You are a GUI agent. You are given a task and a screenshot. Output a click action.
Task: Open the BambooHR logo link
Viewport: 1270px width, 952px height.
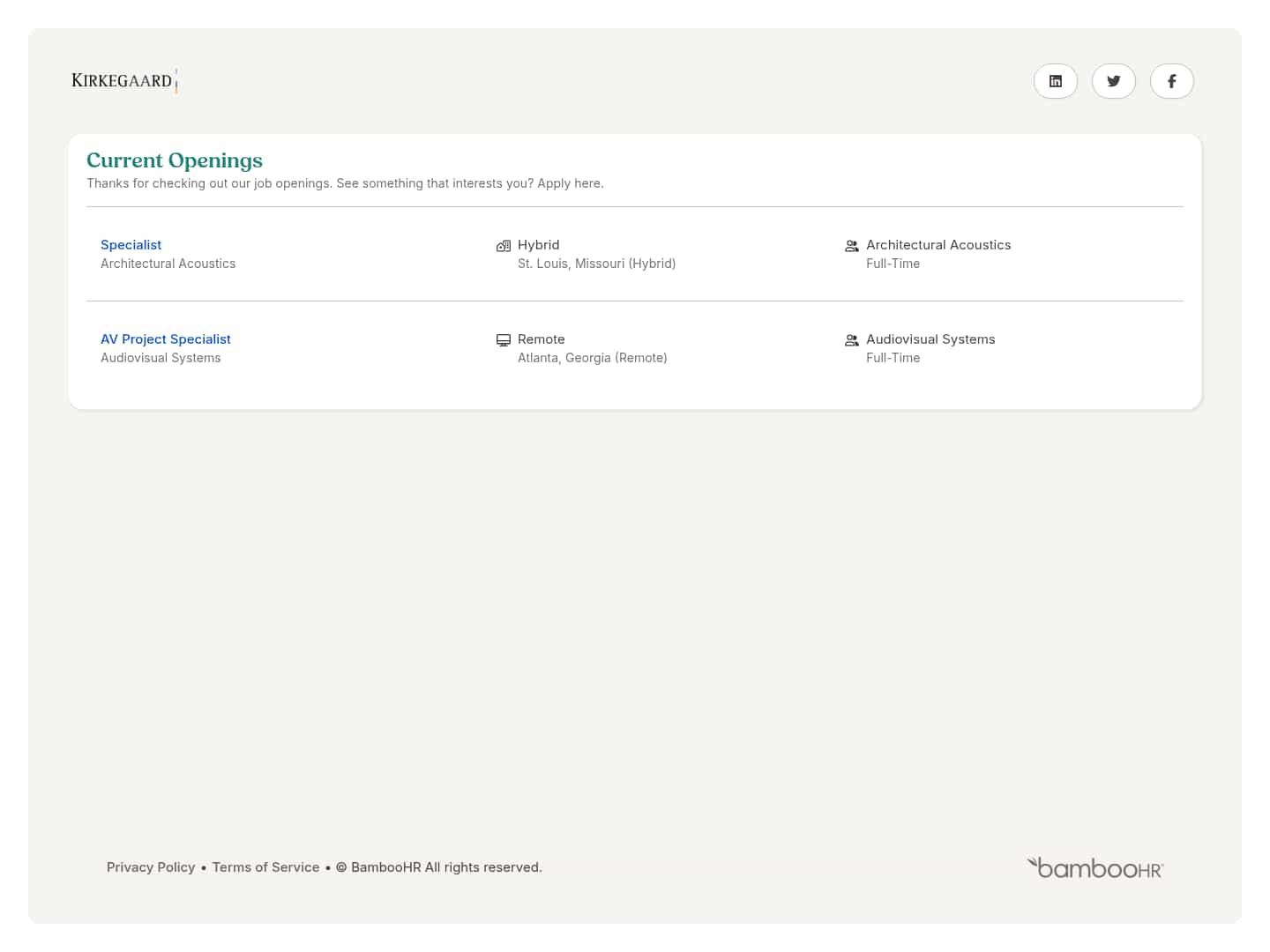click(x=1095, y=868)
